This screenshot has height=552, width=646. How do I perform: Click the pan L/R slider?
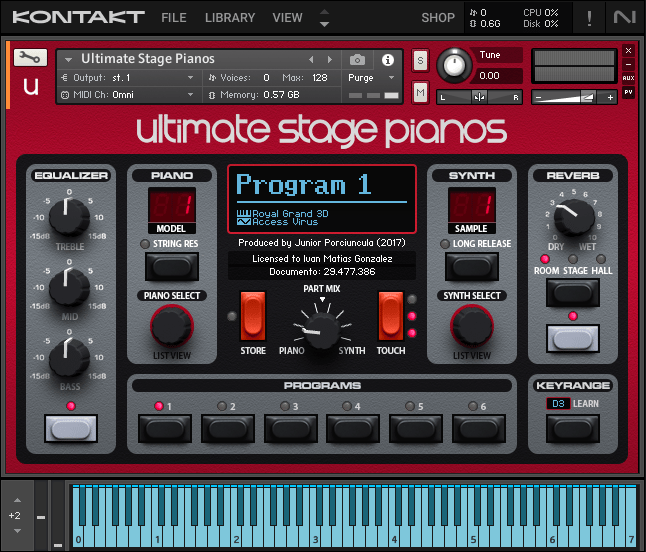(x=480, y=98)
